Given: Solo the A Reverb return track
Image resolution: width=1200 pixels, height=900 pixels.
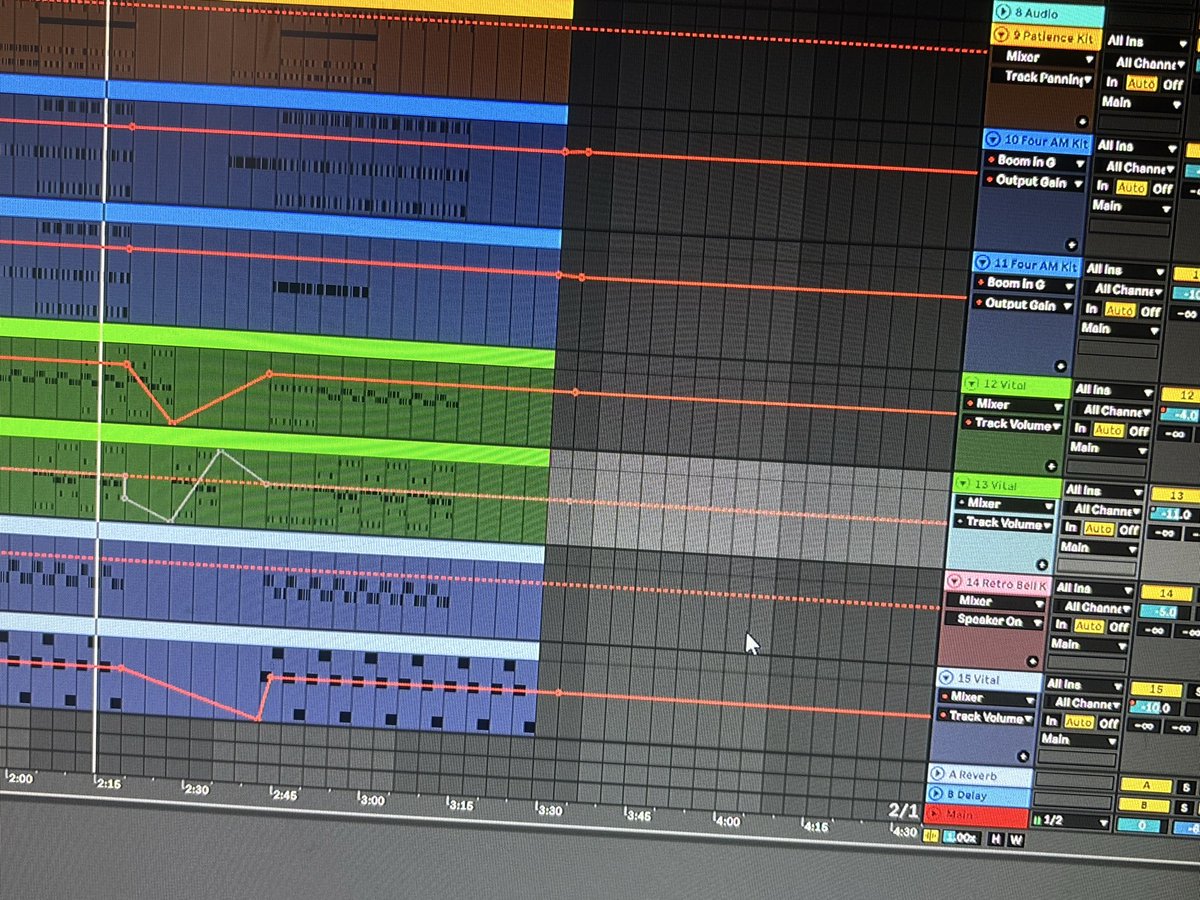Looking at the screenshot, I should 1185,787.
